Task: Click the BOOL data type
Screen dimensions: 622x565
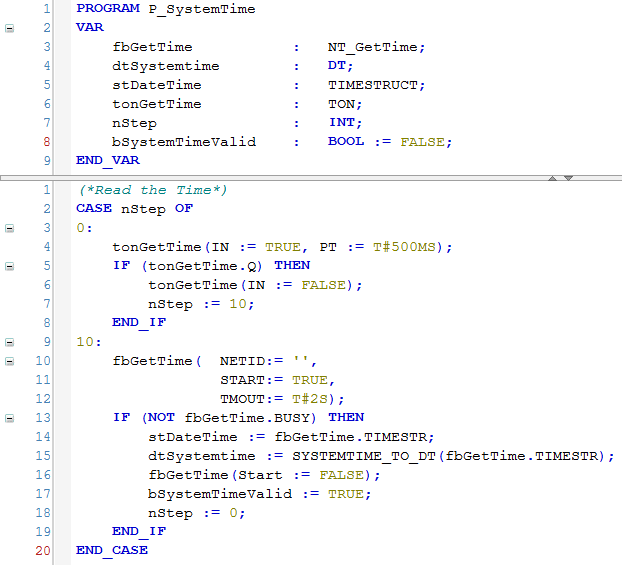Action: 346,142
